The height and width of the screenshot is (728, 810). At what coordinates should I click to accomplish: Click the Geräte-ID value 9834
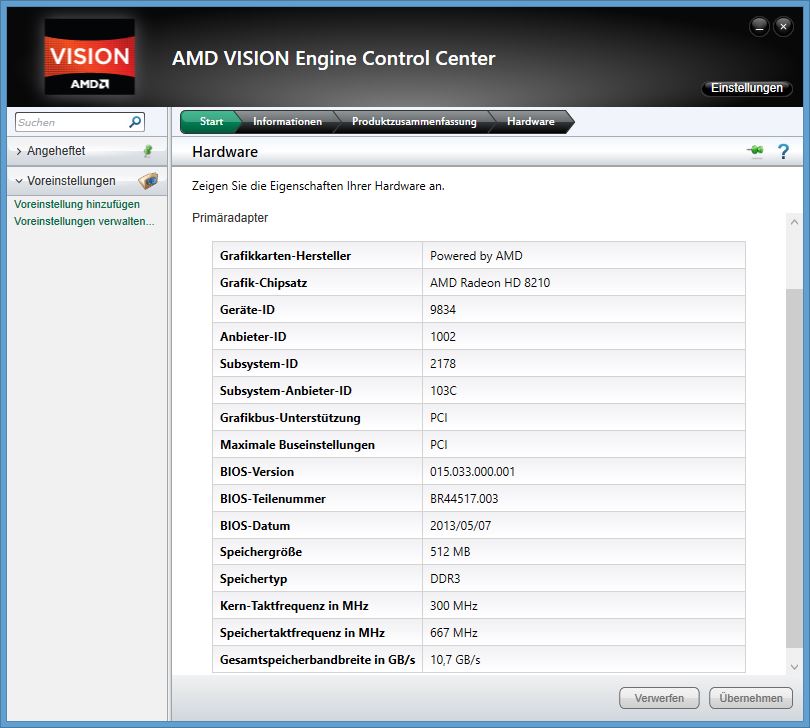tap(443, 309)
